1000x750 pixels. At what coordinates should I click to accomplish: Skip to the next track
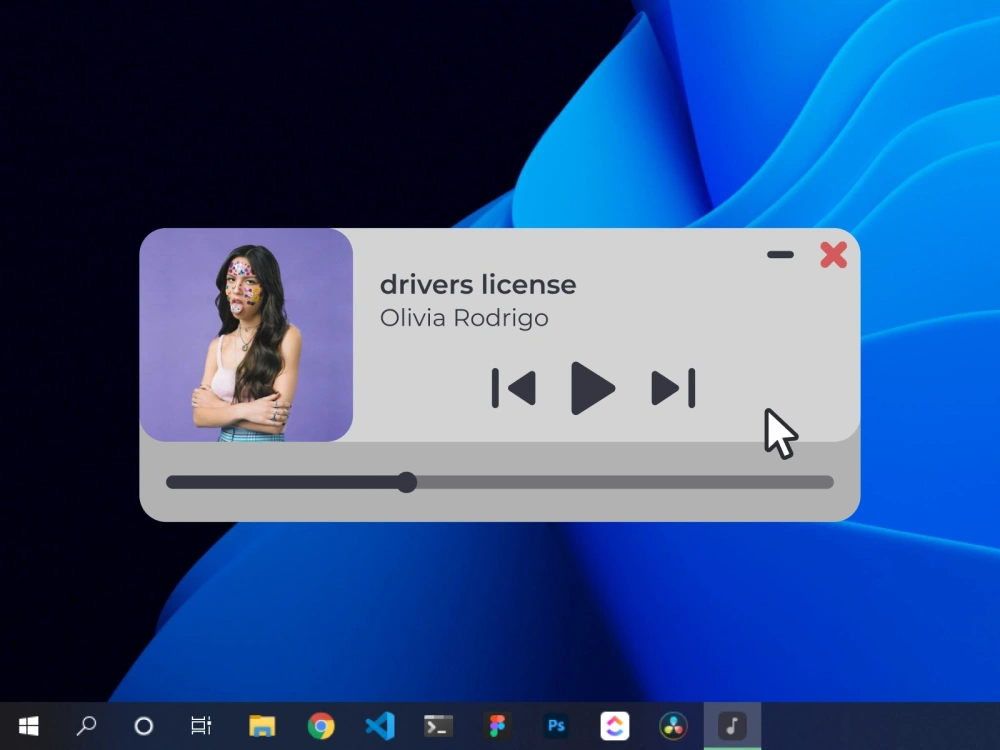(673, 388)
